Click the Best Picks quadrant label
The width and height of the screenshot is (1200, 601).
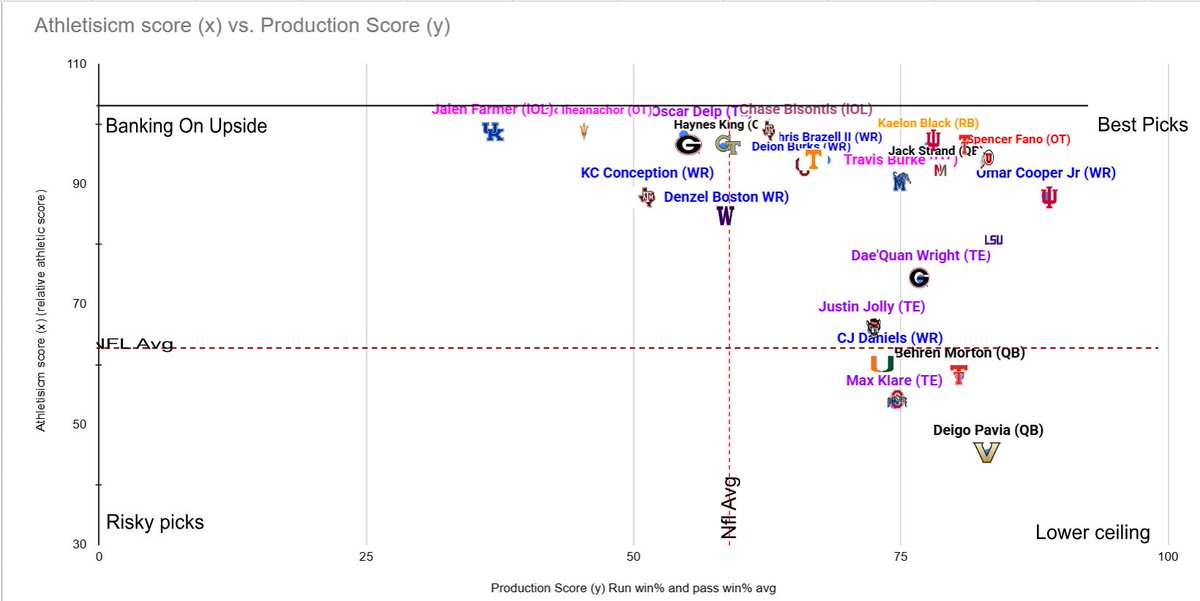pyautogui.click(x=1142, y=125)
